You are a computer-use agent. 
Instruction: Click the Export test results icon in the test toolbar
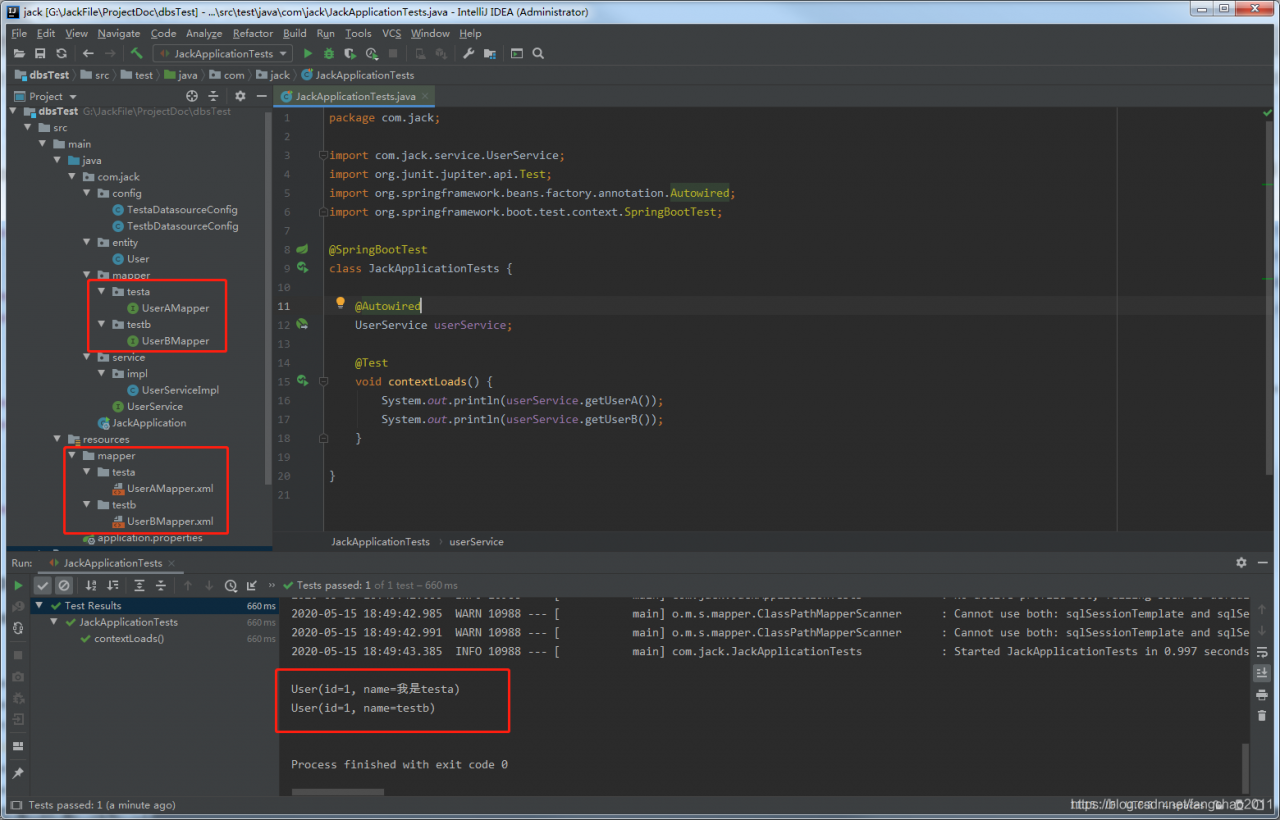252,585
